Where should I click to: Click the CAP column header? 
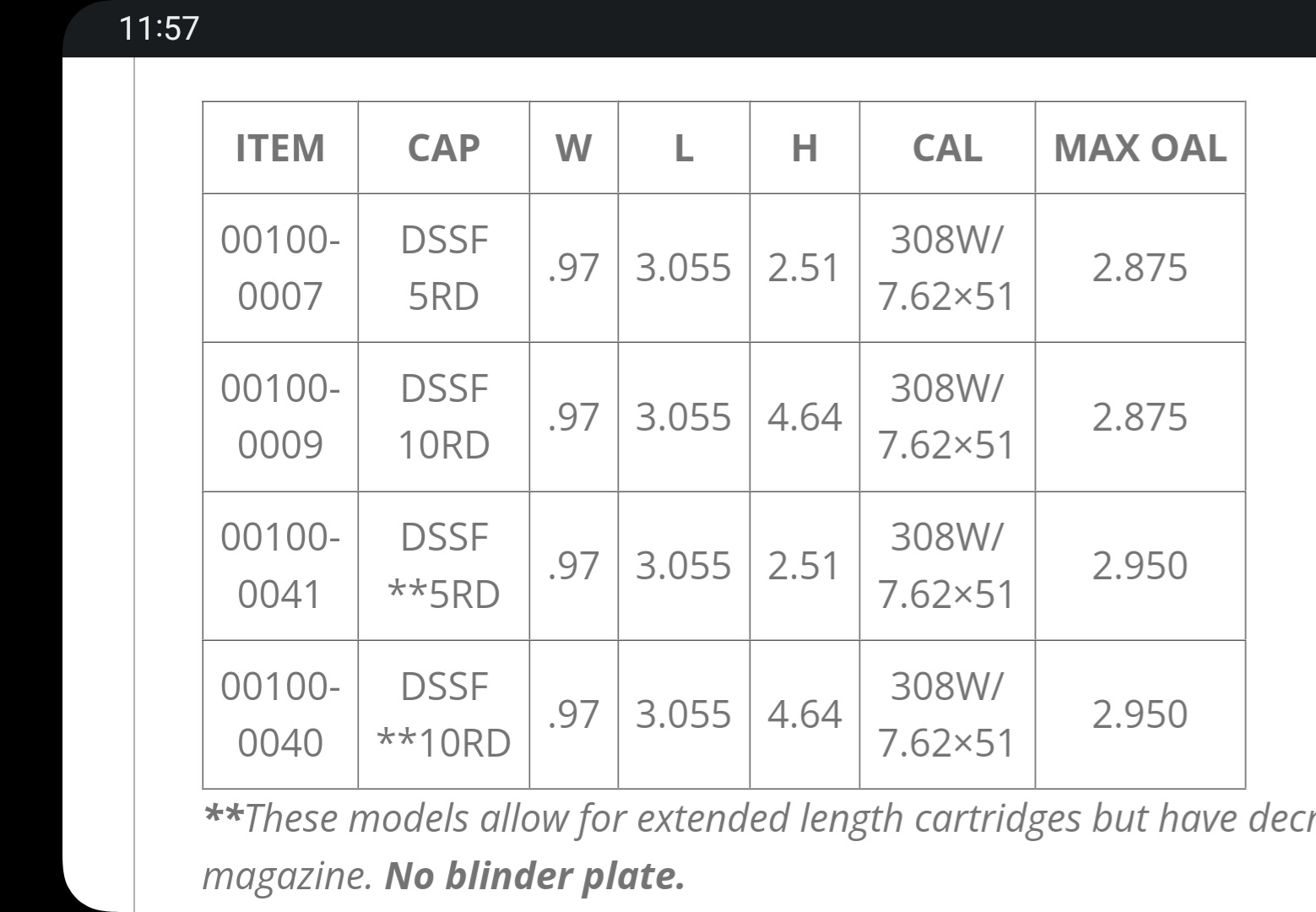[x=444, y=148]
